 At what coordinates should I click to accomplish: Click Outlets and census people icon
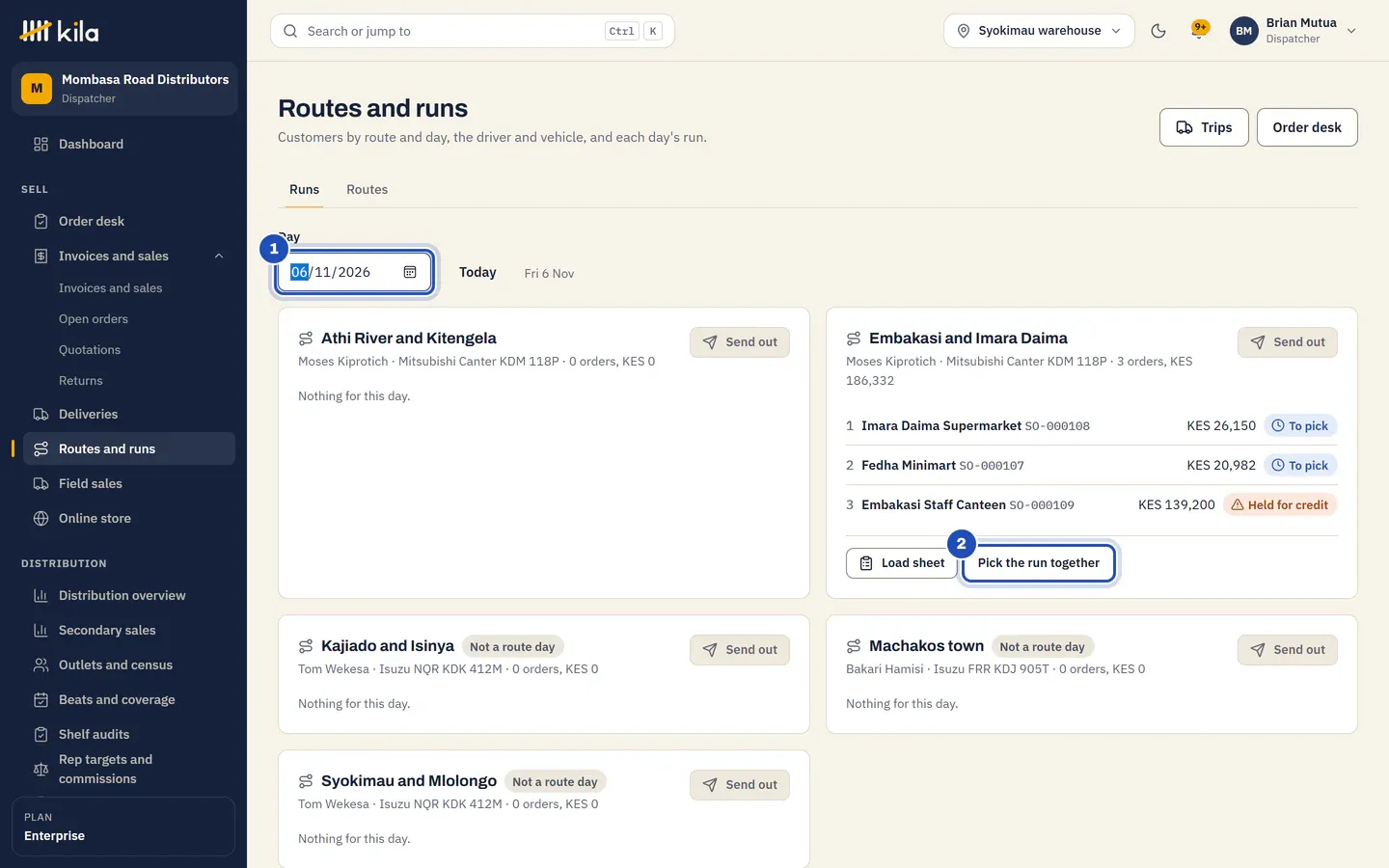point(41,665)
